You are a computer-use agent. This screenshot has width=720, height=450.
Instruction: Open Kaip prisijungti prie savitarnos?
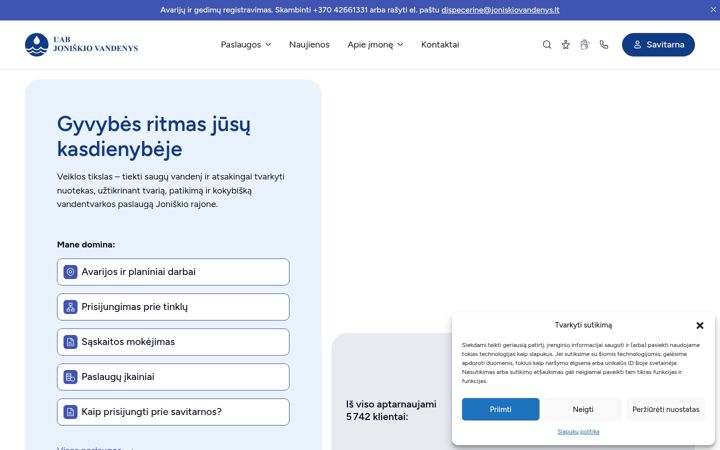tap(173, 412)
